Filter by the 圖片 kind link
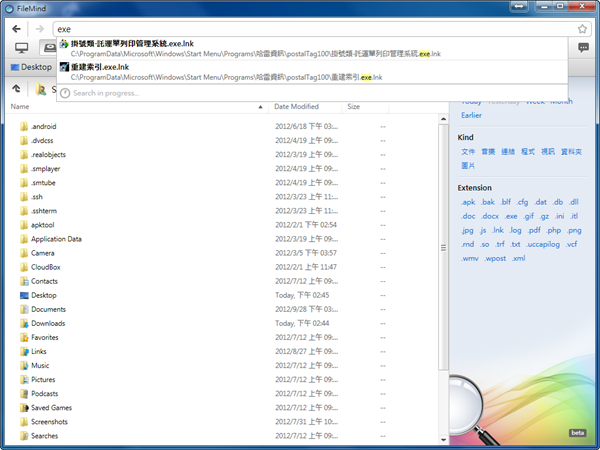600x450 pixels. tap(468, 165)
